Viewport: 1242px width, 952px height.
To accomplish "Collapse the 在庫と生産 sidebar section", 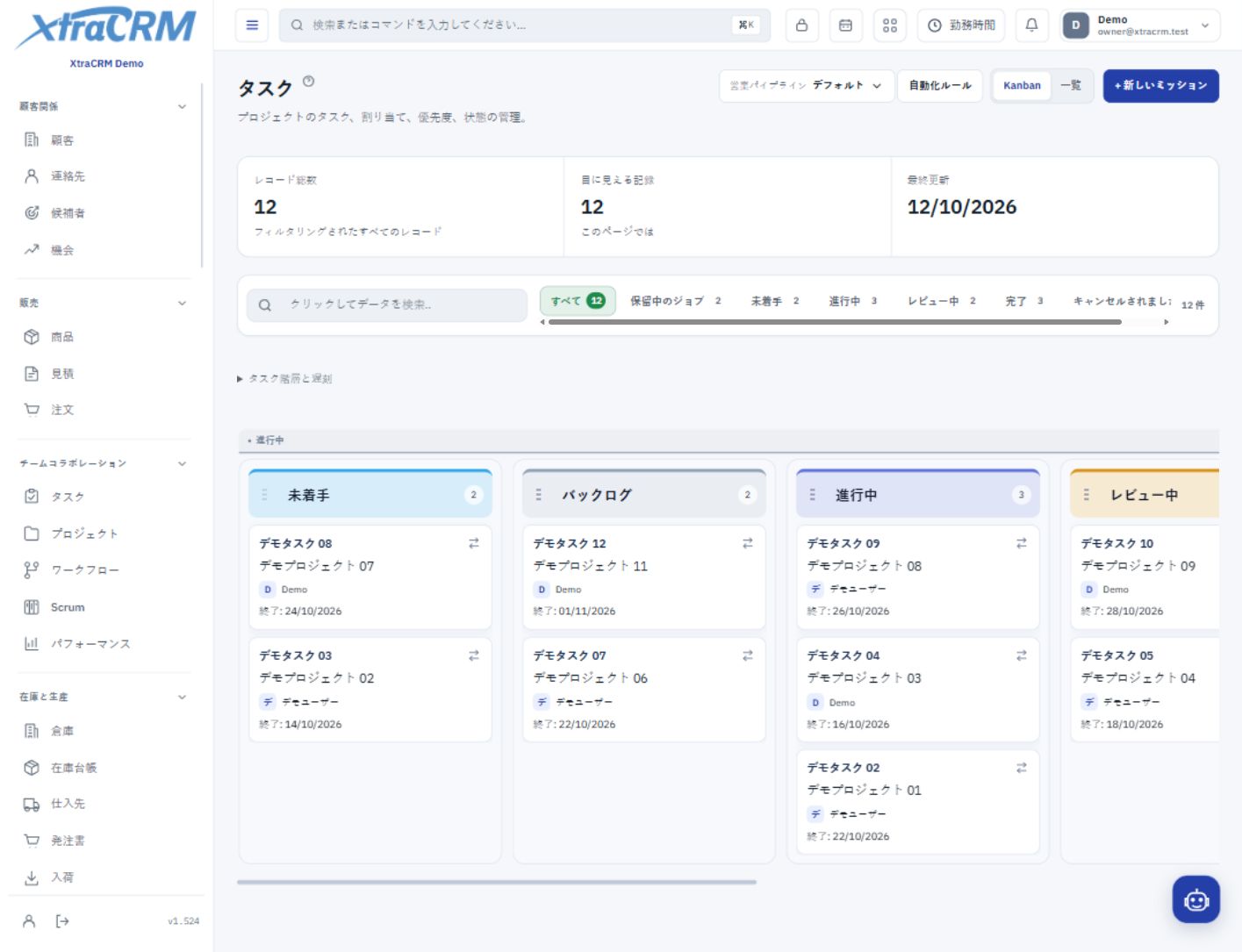I will point(182,697).
